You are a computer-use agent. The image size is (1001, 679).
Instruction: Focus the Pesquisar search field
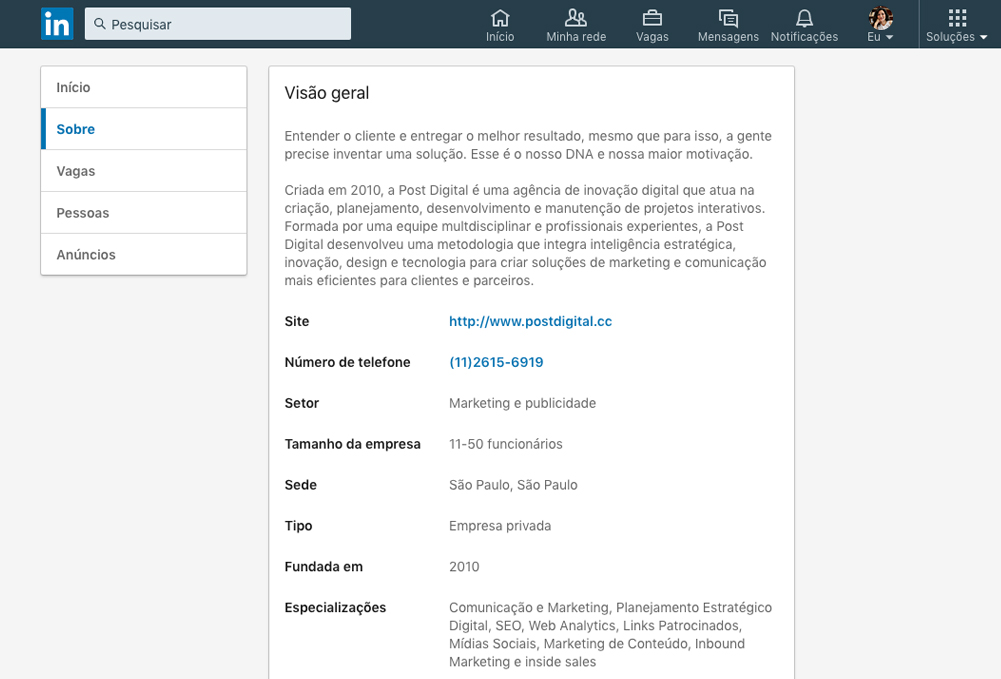click(x=218, y=24)
